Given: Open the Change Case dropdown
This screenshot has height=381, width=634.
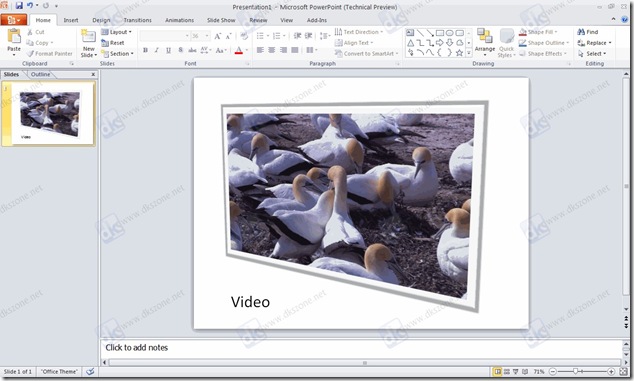Looking at the screenshot, I should 221,50.
